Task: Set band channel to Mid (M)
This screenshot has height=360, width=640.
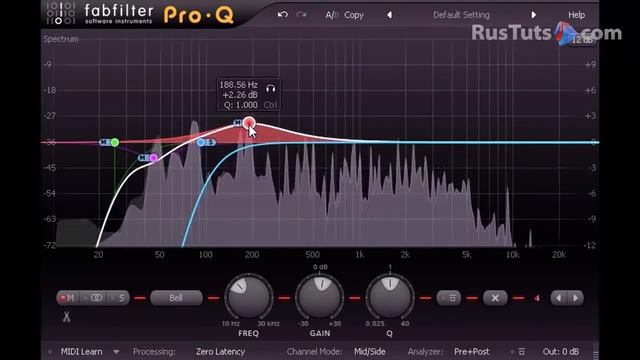Action: click(68, 298)
